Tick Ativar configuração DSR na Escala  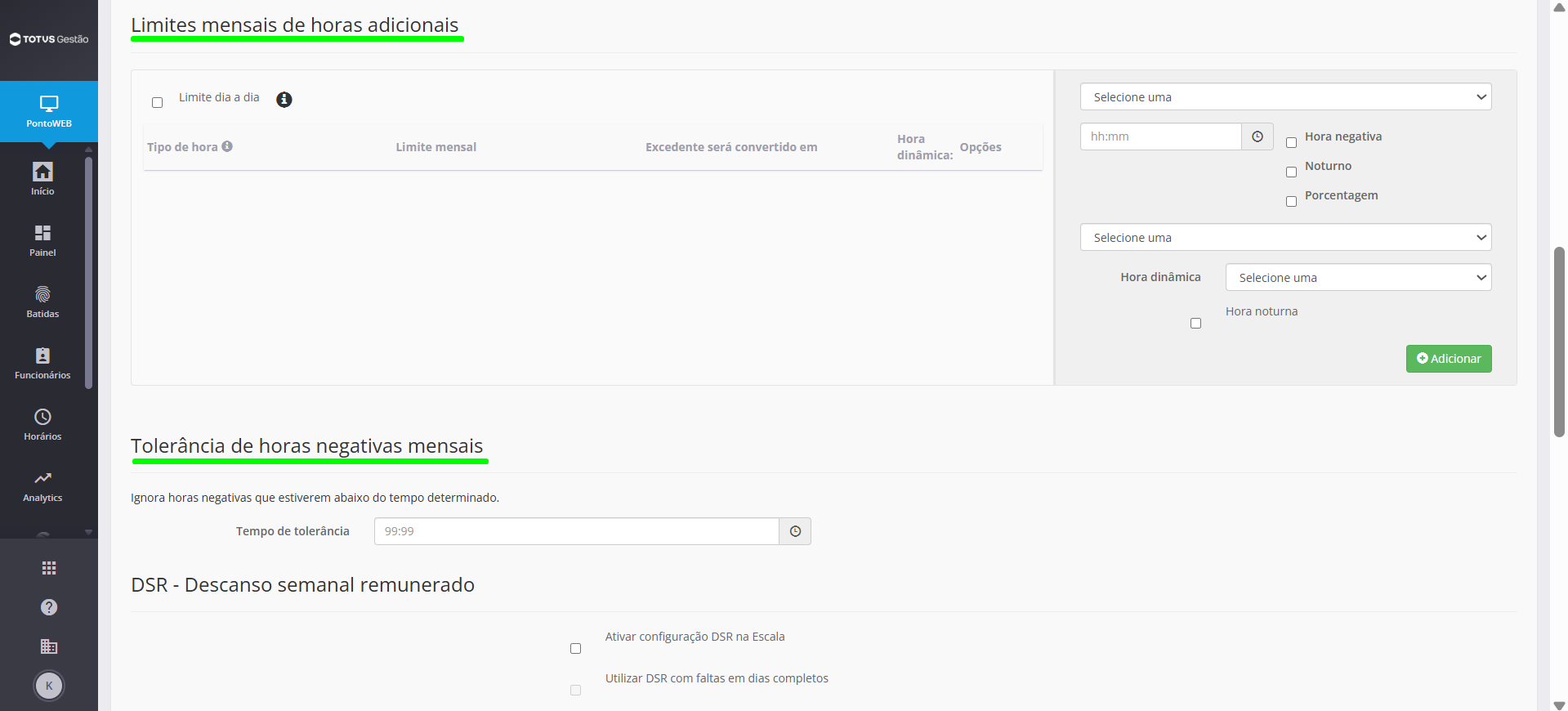click(x=575, y=648)
